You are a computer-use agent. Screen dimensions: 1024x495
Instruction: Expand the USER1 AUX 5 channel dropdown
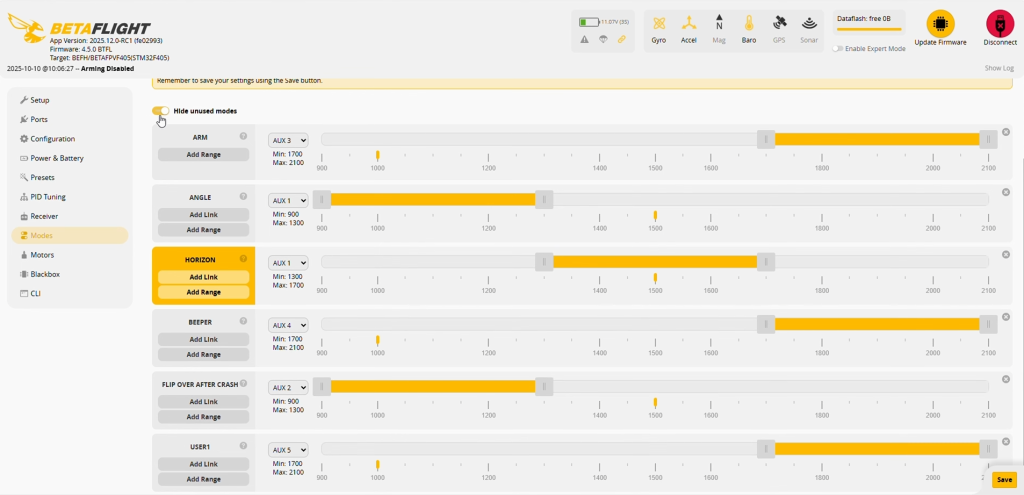click(x=288, y=450)
